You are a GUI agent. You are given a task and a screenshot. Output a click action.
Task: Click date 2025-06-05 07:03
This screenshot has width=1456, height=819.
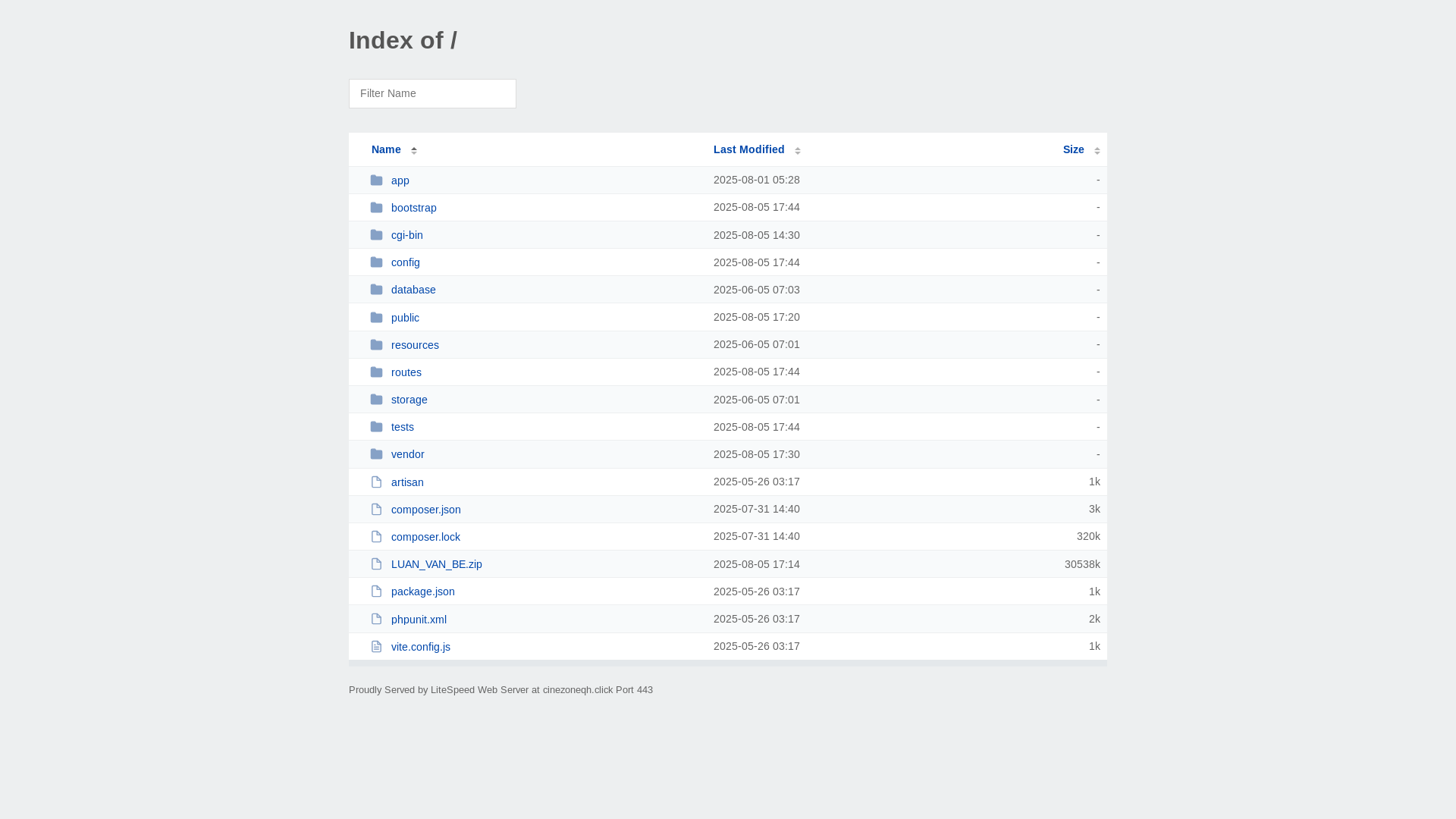click(757, 290)
